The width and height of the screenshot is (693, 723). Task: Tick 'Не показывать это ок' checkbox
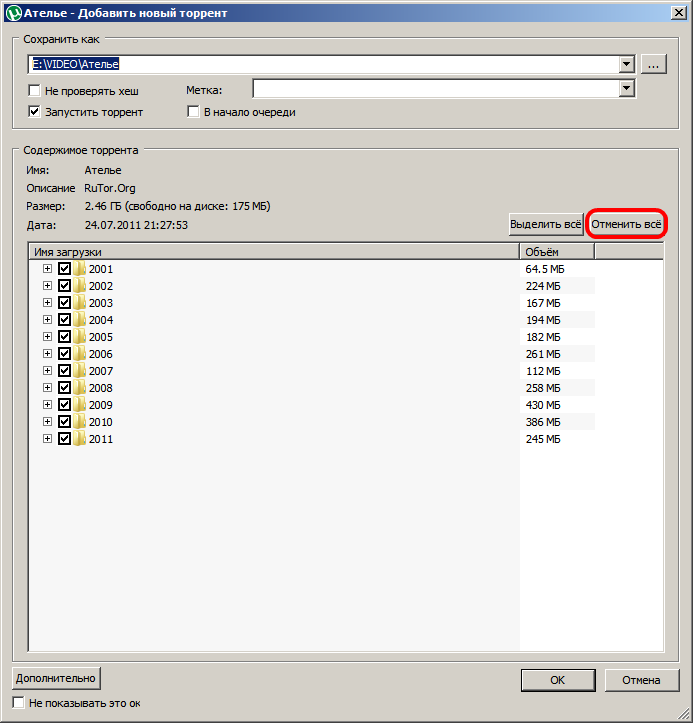(19, 703)
